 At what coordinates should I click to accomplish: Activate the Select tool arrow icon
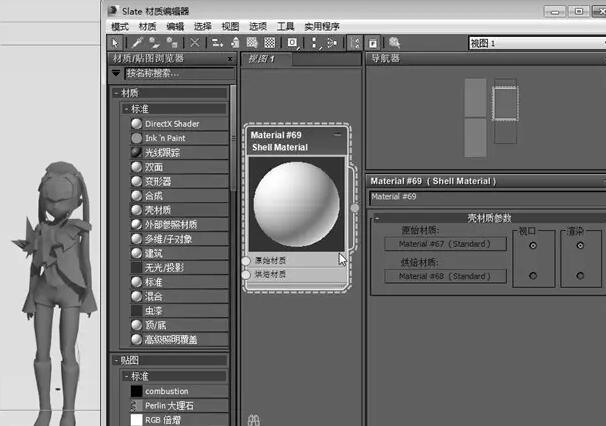[x=115, y=43]
